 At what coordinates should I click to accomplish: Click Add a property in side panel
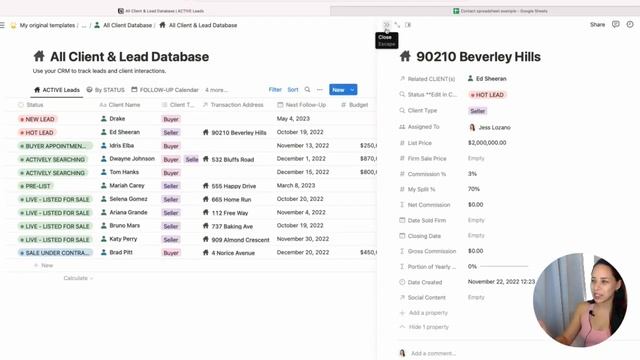(424, 313)
